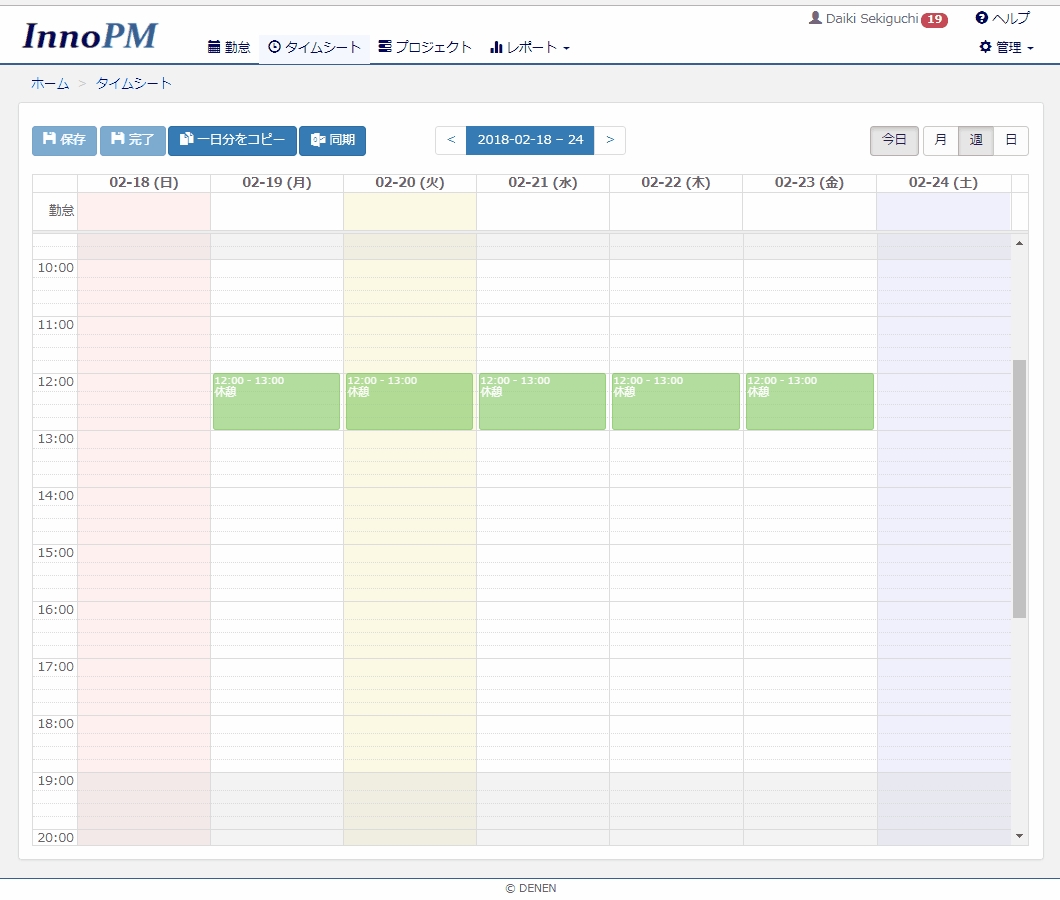Image resolution: width=1060 pixels, height=900 pixels.
Task: Click the 同期 sync button
Action: [333, 141]
